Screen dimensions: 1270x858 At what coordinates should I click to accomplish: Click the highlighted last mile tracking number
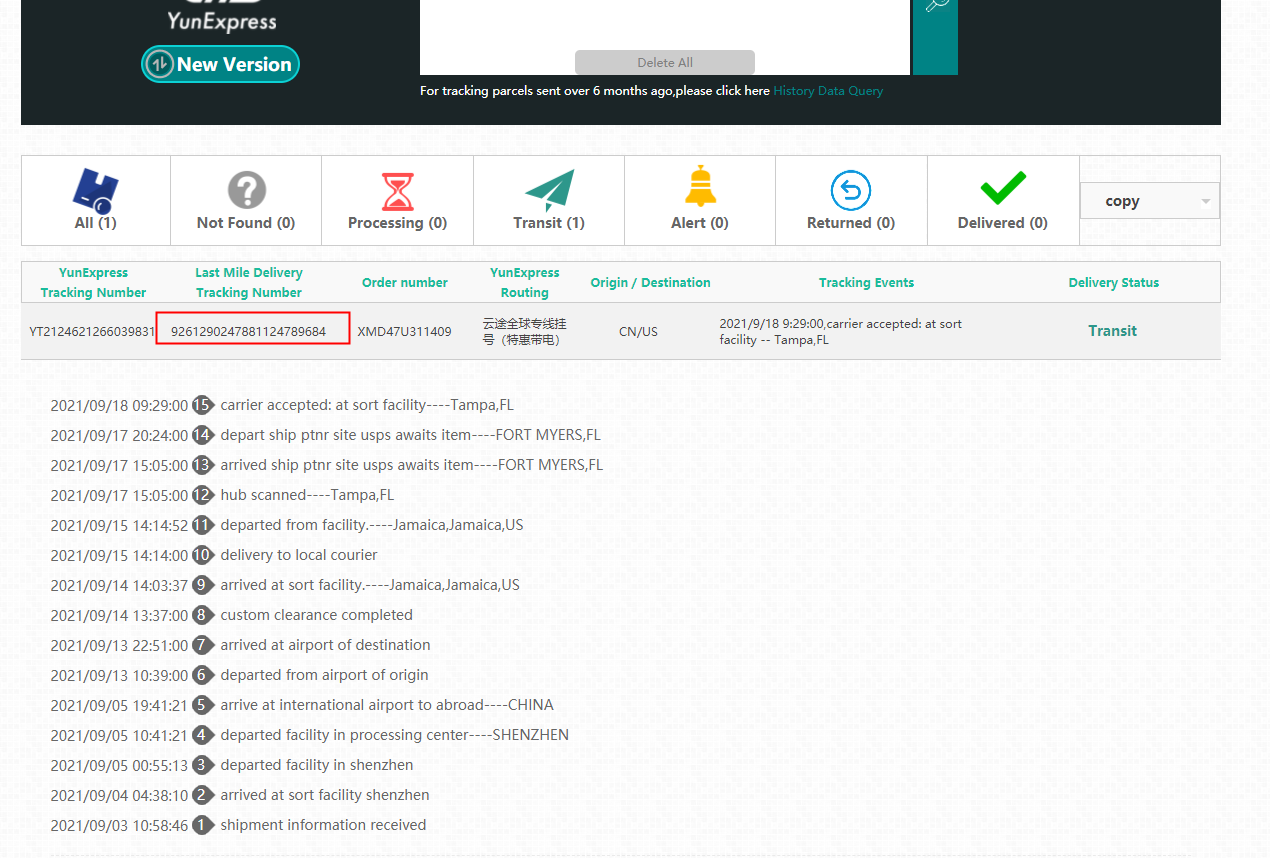pyautogui.click(x=249, y=331)
